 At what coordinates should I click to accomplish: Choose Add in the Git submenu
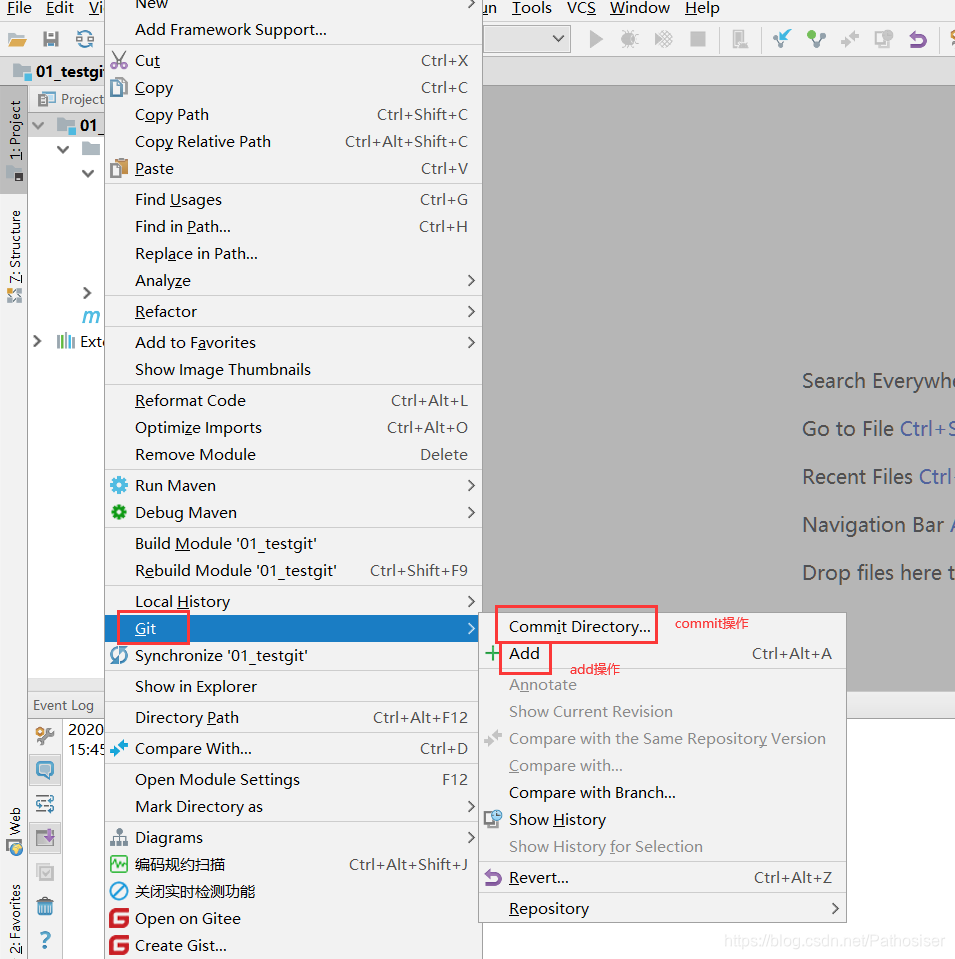(663, 654)
